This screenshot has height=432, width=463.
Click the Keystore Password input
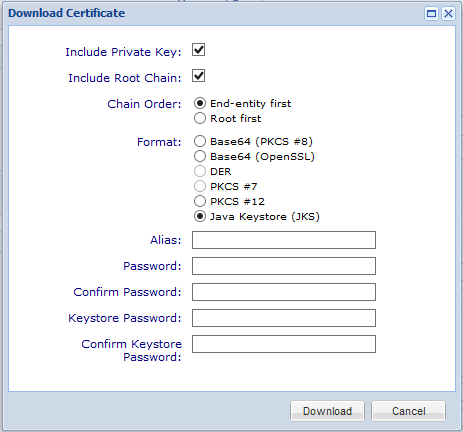284,318
